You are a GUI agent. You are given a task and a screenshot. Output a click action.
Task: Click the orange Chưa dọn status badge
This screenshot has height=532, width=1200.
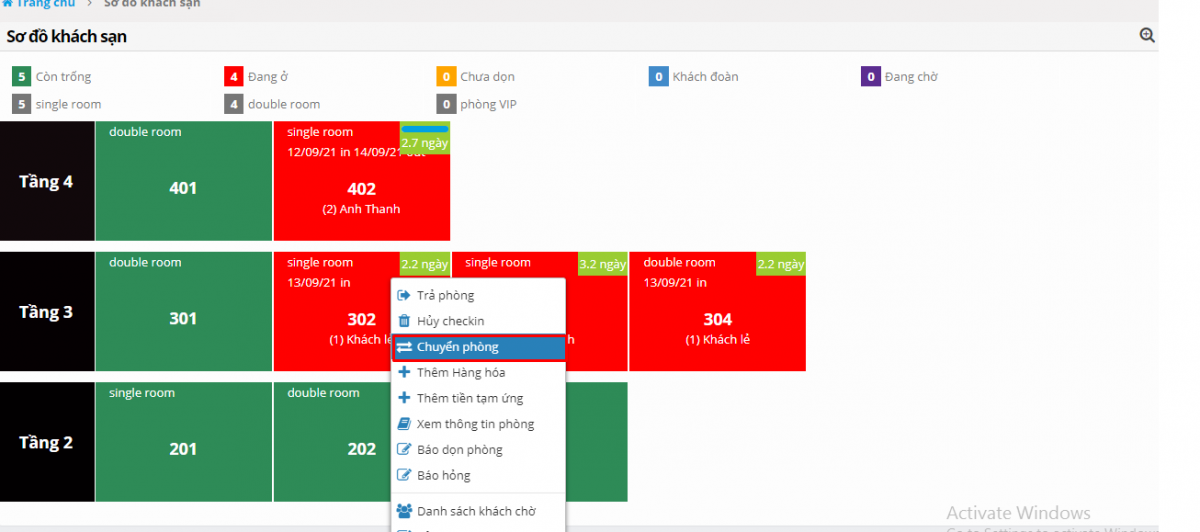[446, 76]
